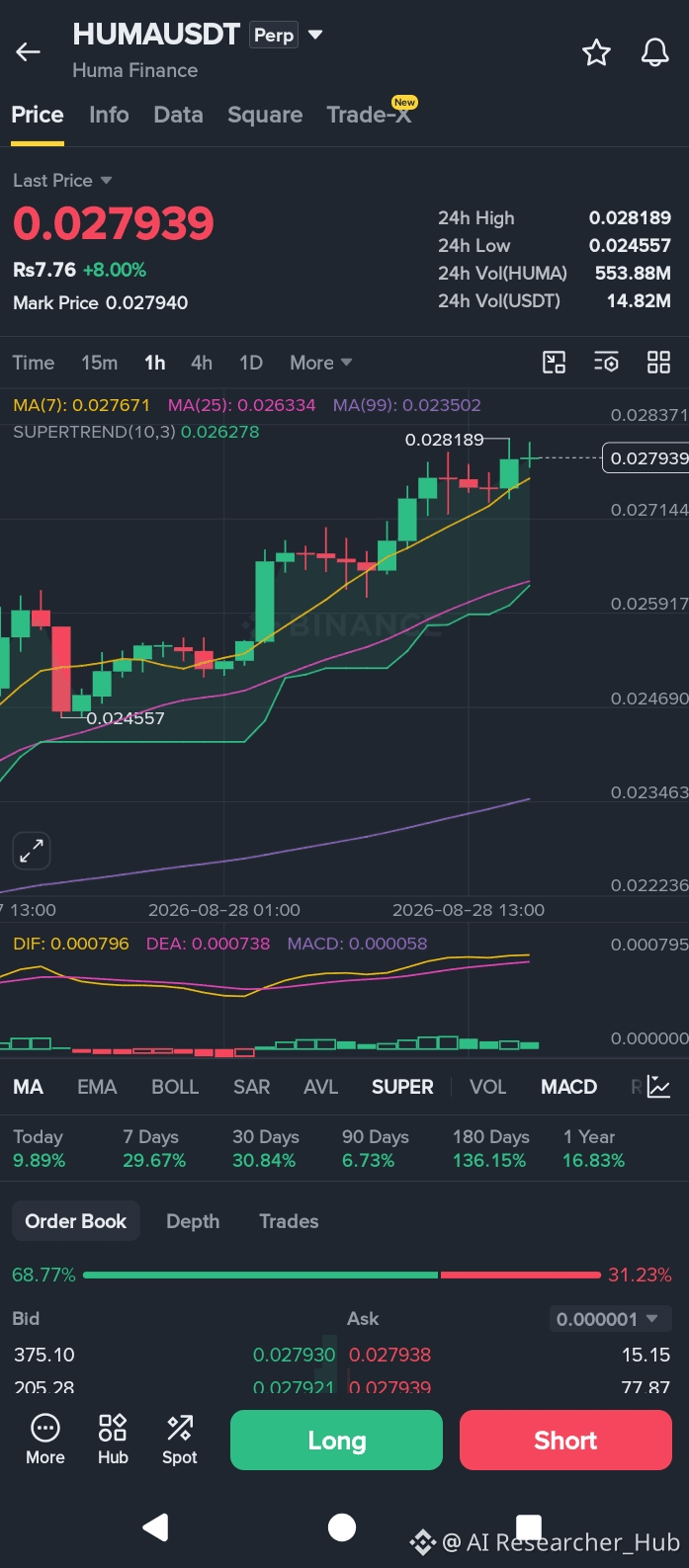Expand the Last Price dropdown
This screenshot has width=689, height=1568.
pos(62,181)
